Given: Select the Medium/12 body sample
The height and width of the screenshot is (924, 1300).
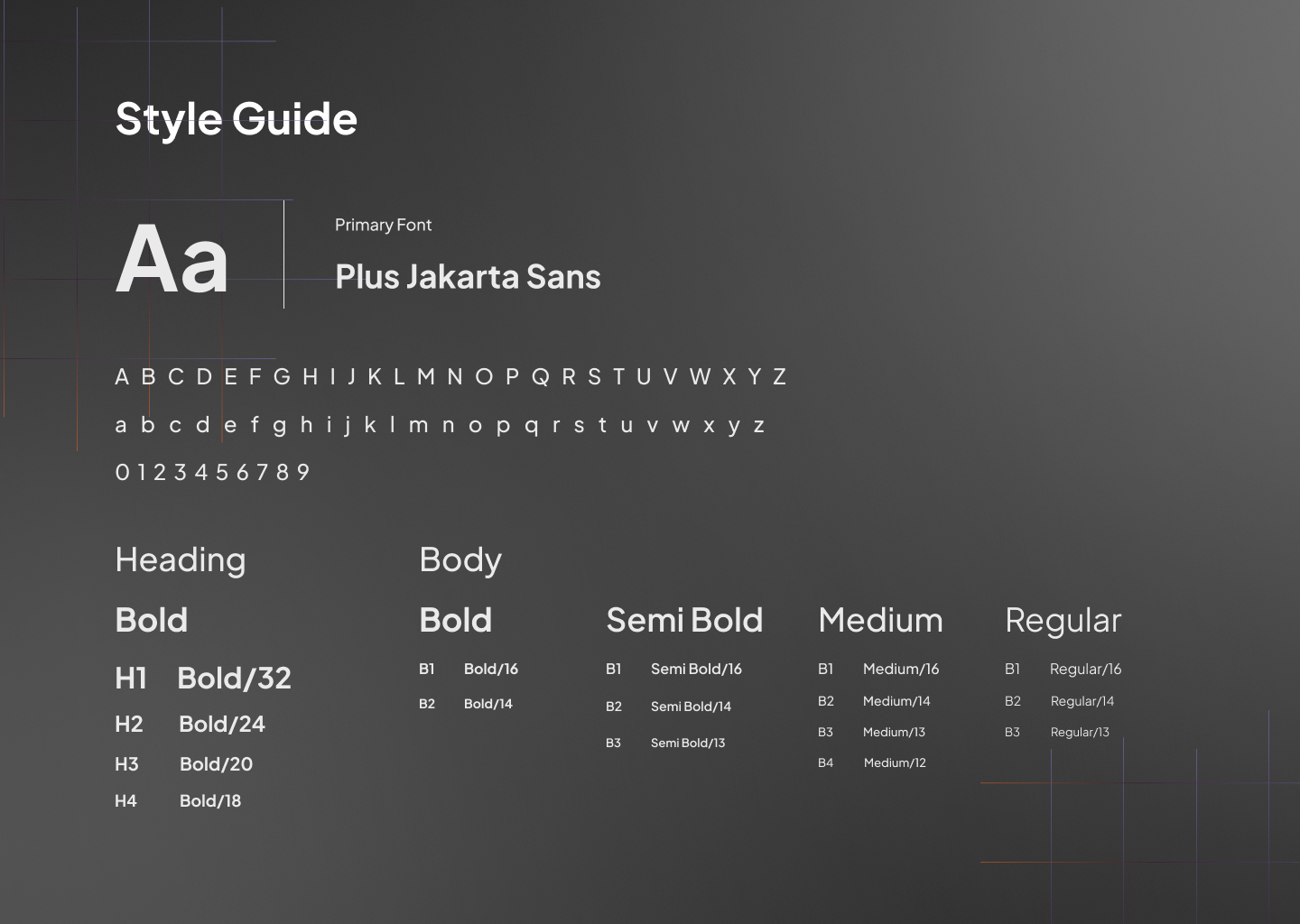Looking at the screenshot, I should coord(895,762).
